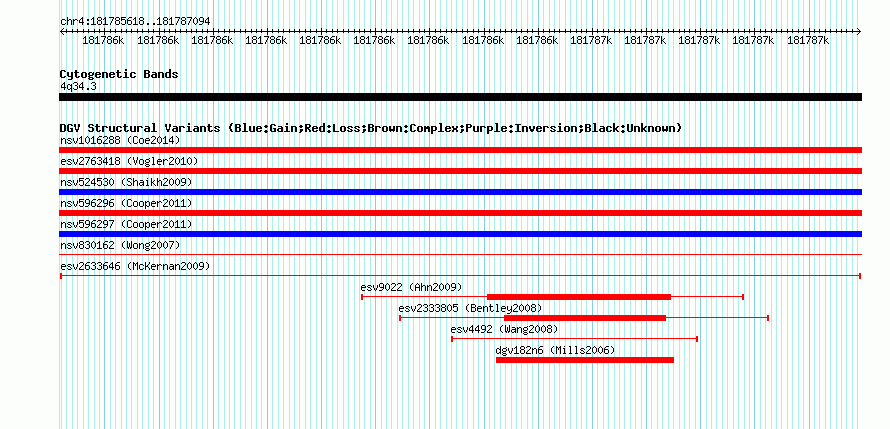Open variant label nsv524530 (Shaikh2009)
The width and height of the screenshot is (890, 429).
[126, 182]
